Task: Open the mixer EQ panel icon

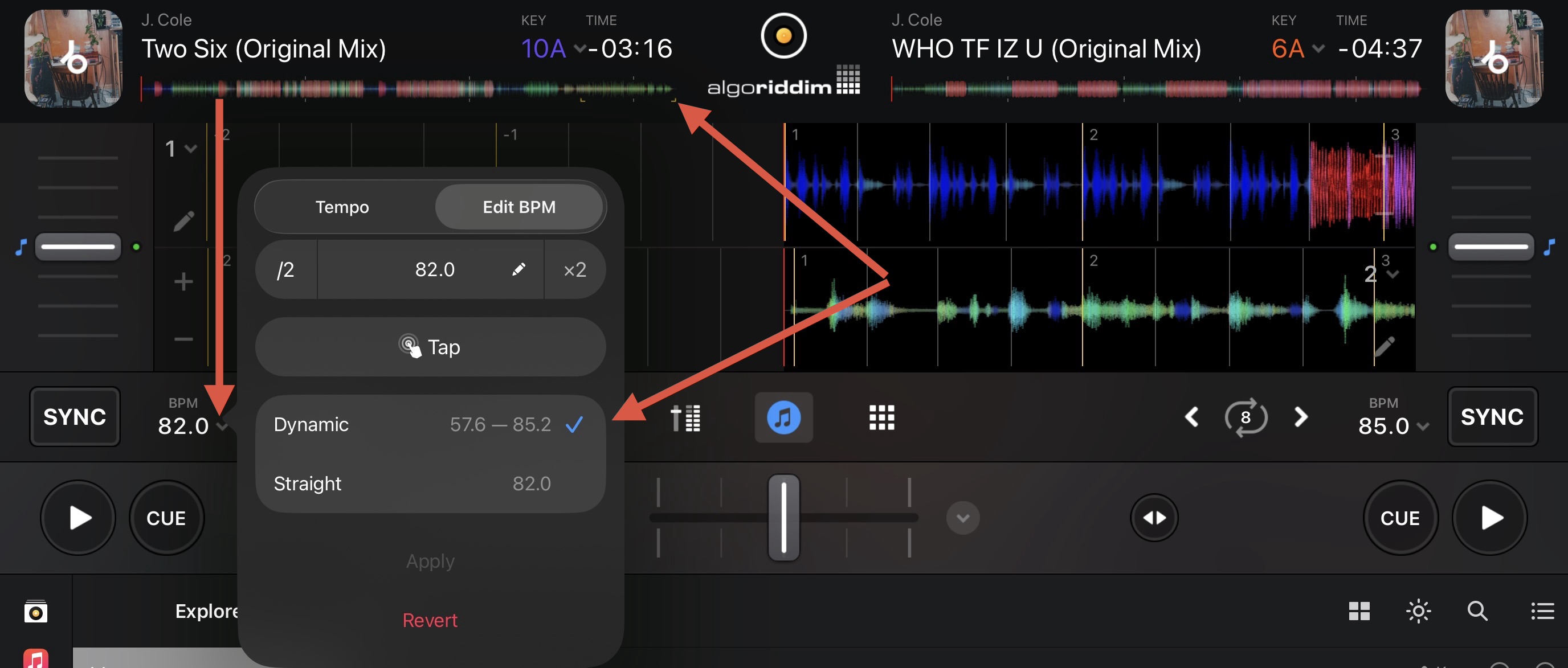Action: pyautogui.click(x=685, y=418)
